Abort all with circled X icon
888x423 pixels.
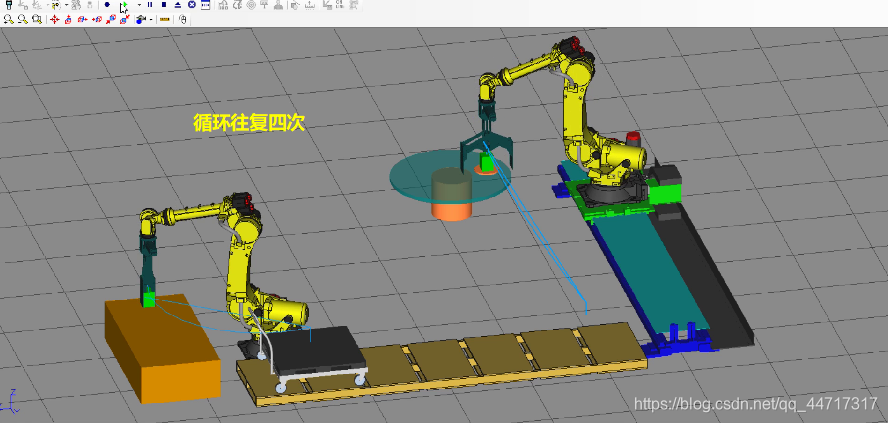pyautogui.click(x=192, y=5)
